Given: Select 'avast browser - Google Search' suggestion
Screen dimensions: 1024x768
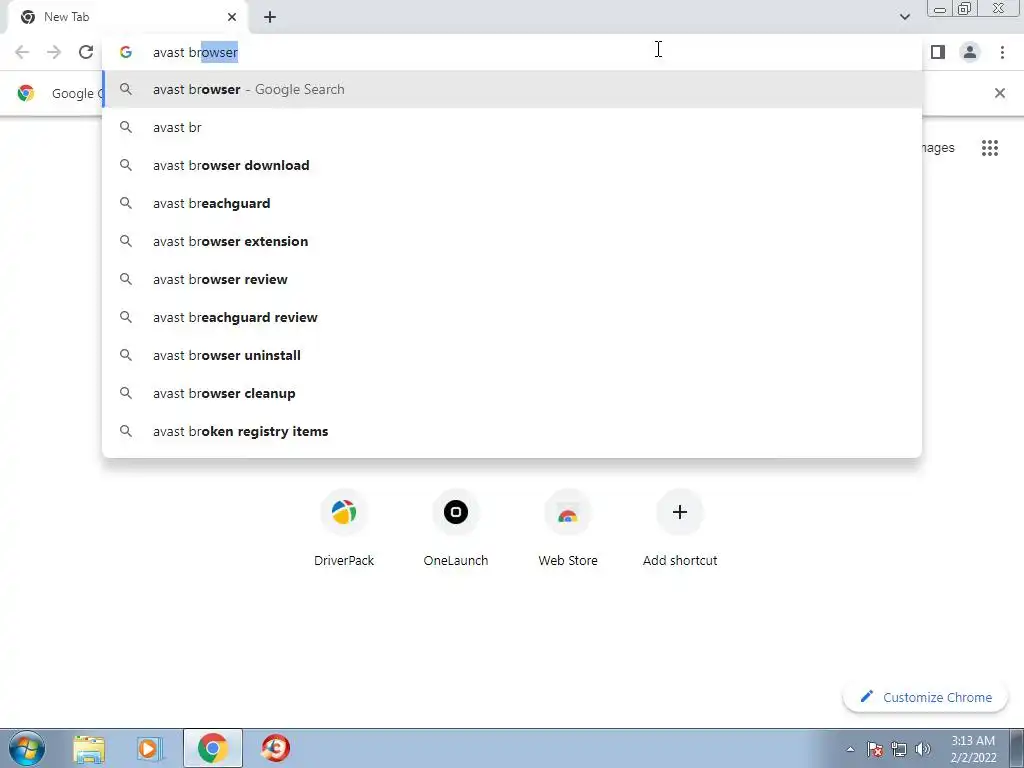Looking at the screenshot, I should (512, 89).
